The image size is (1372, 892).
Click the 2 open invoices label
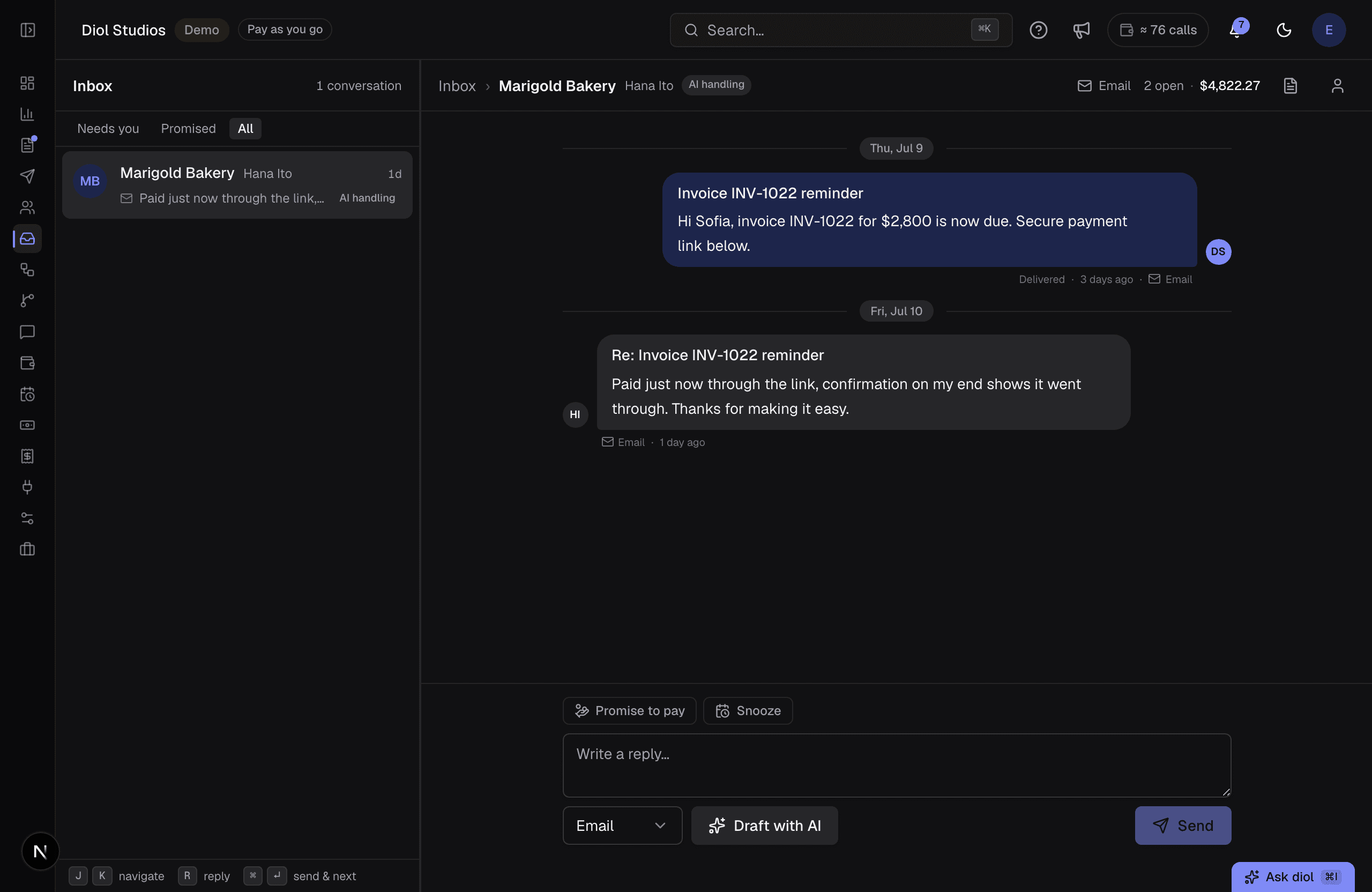1164,86
